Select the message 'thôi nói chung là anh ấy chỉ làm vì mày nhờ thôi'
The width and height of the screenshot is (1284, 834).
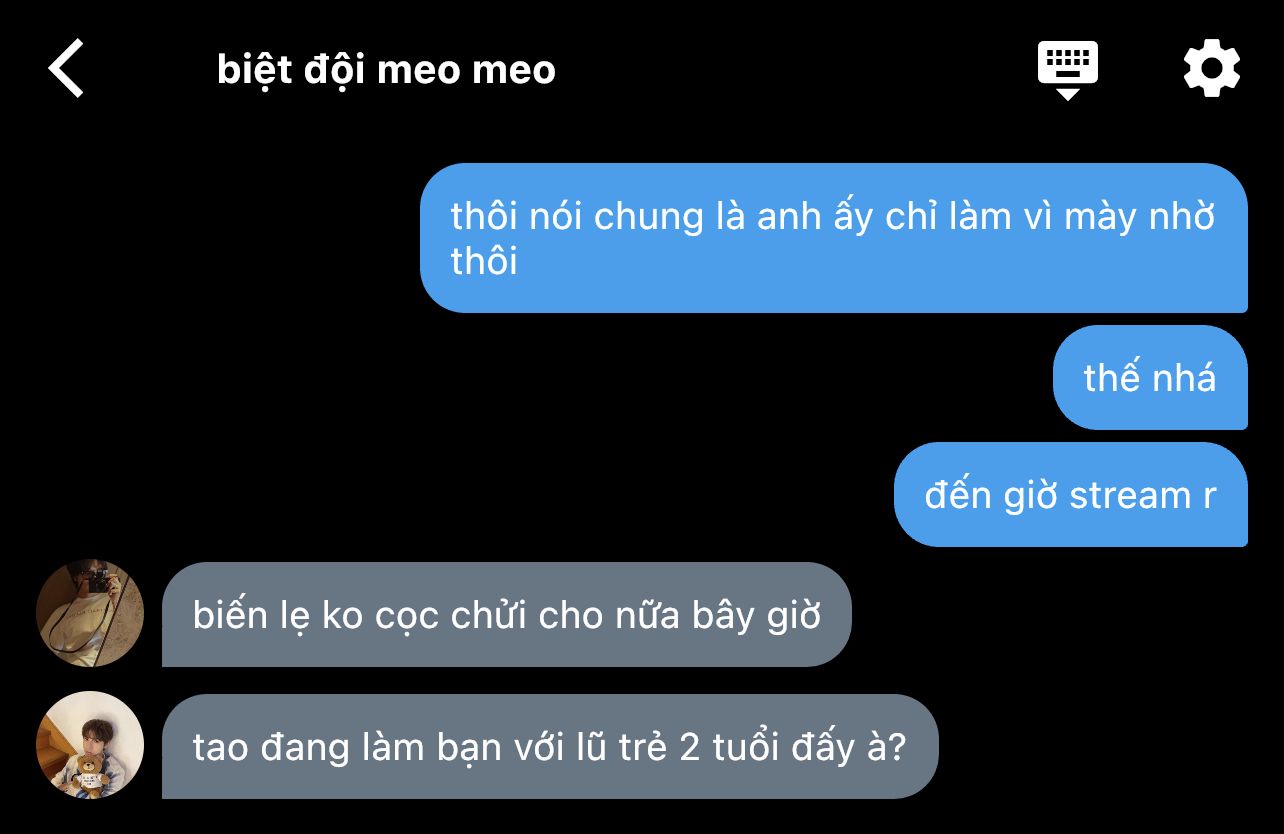pyautogui.click(x=834, y=238)
